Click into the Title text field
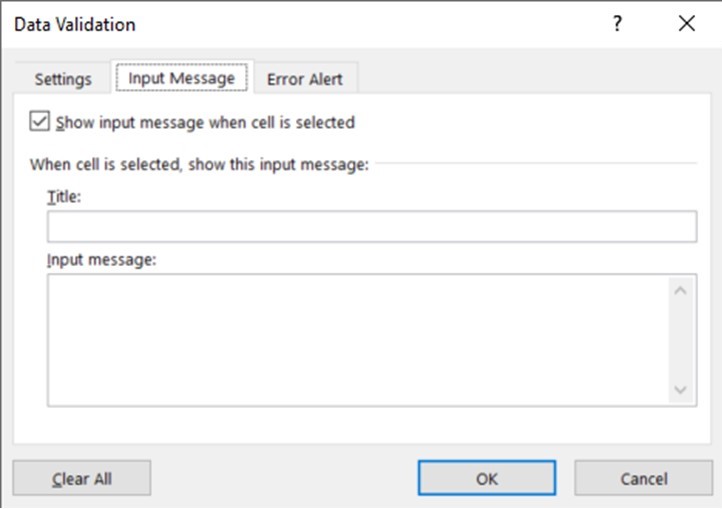 pyautogui.click(x=371, y=227)
